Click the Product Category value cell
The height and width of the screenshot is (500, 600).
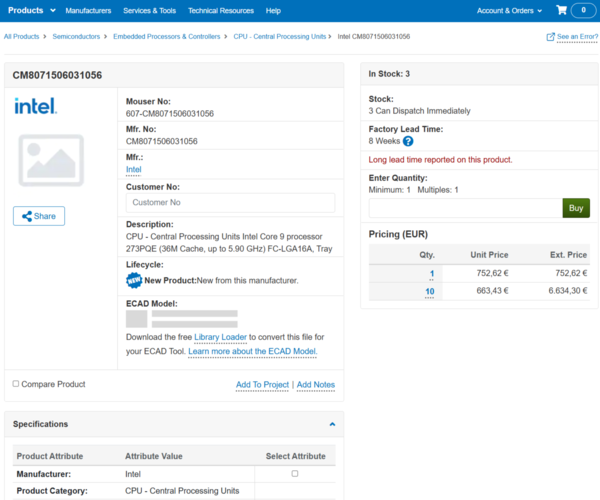click(182, 491)
